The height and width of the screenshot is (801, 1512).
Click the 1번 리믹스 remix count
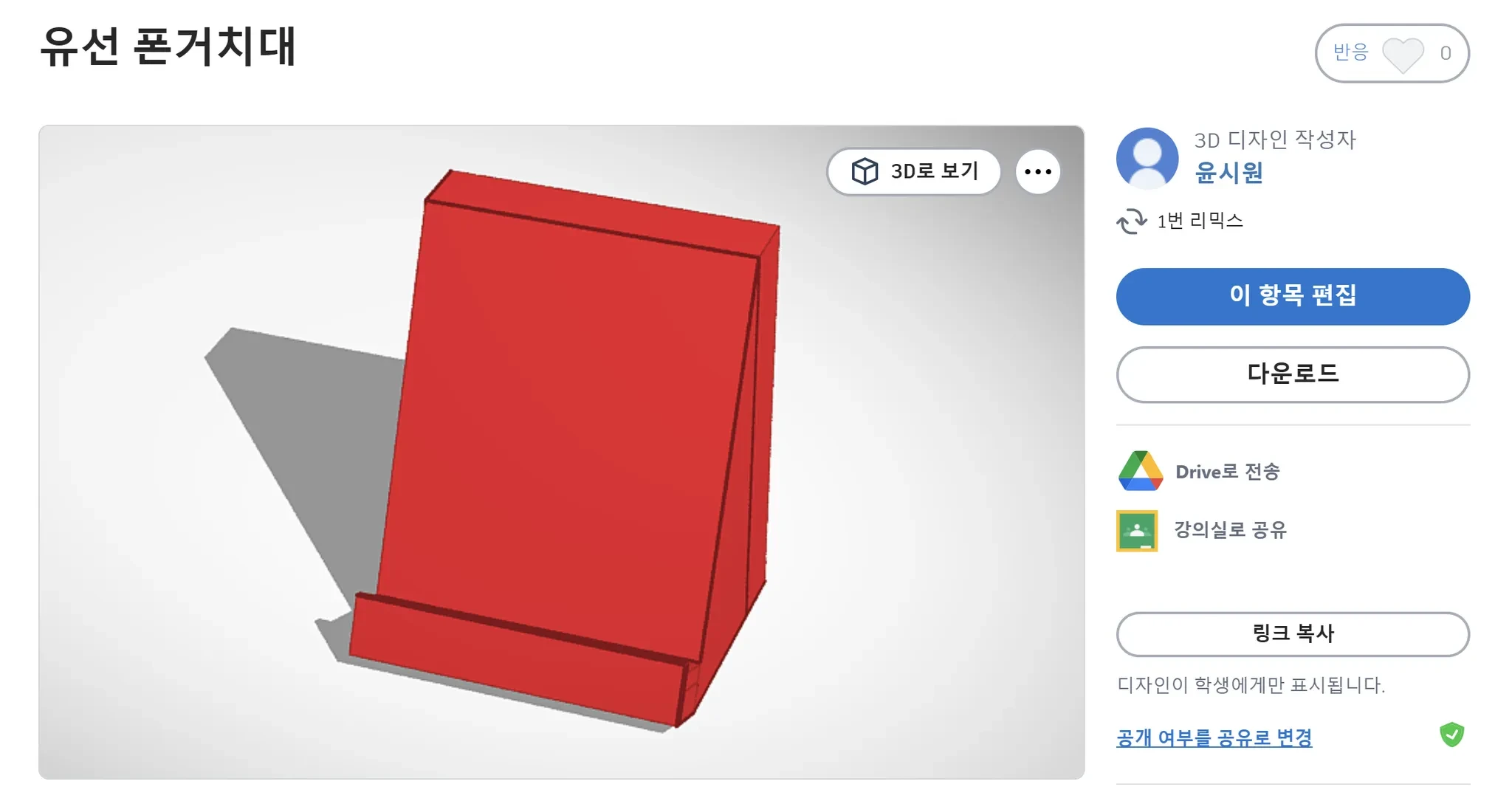(x=1200, y=221)
